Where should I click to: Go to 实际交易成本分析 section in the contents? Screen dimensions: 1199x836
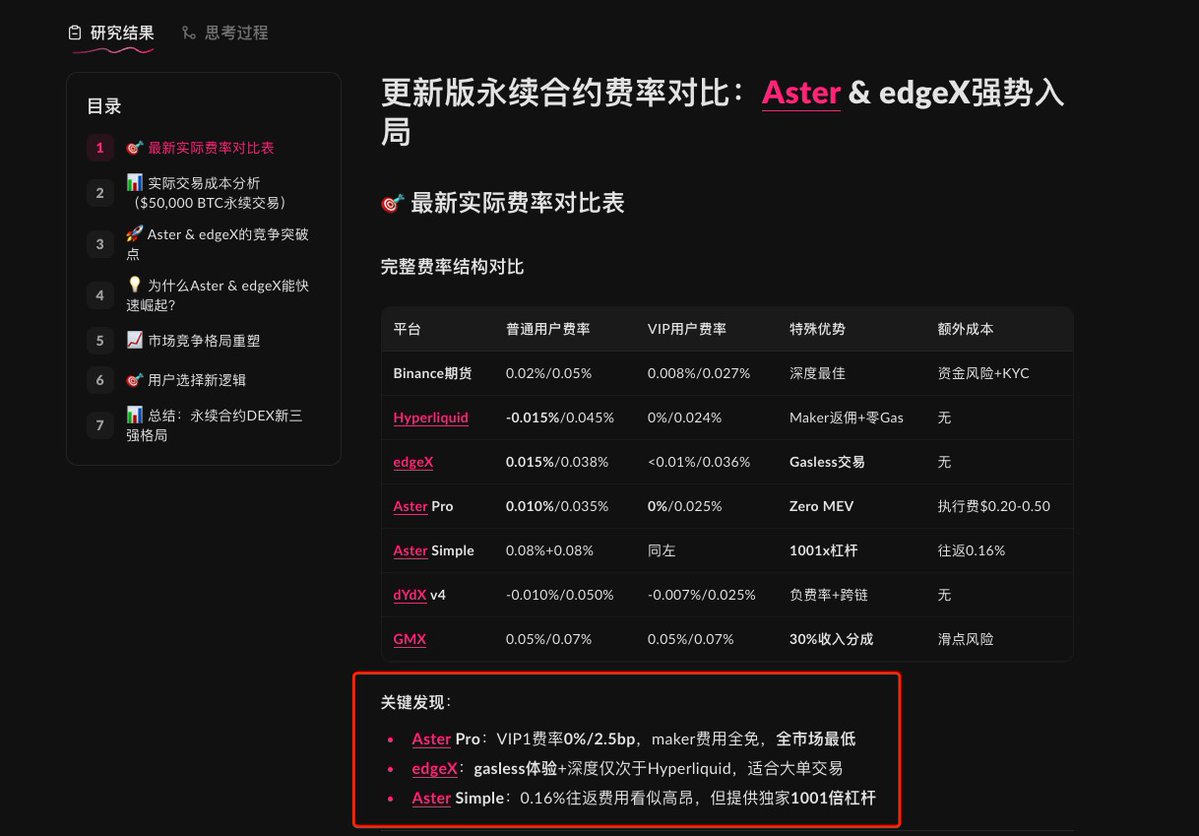pyautogui.click(x=206, y=193)
